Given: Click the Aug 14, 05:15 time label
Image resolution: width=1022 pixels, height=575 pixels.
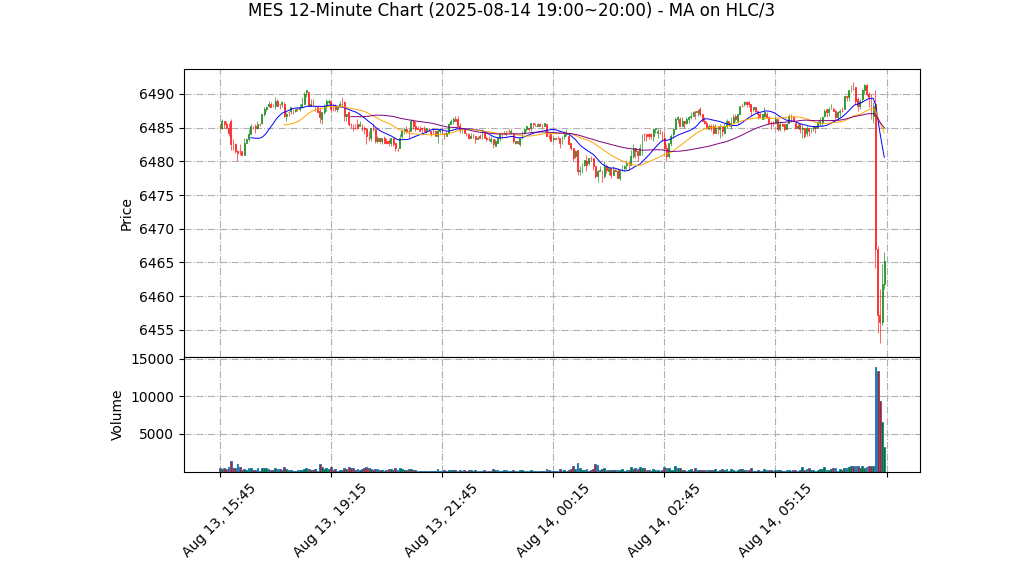Looking at the screenshot, I should coord(774,520).
